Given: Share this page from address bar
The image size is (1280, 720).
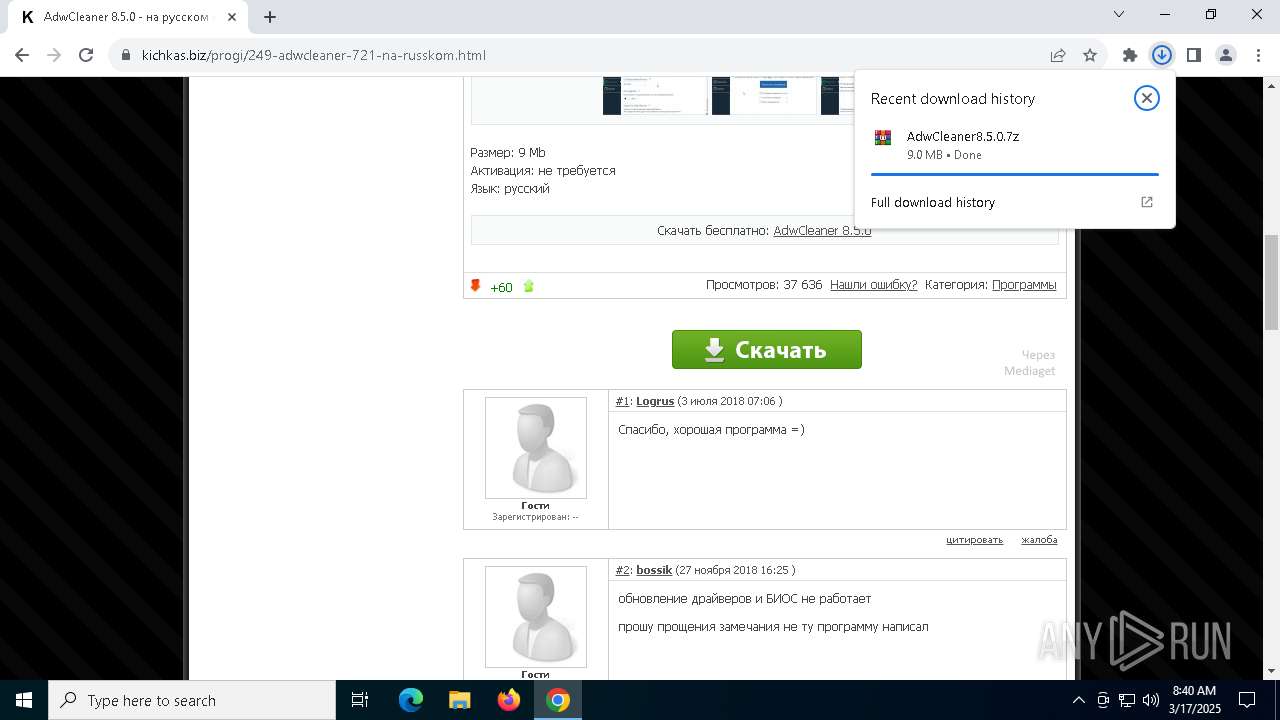Looking at the screenshot, I should [1058, 56].
